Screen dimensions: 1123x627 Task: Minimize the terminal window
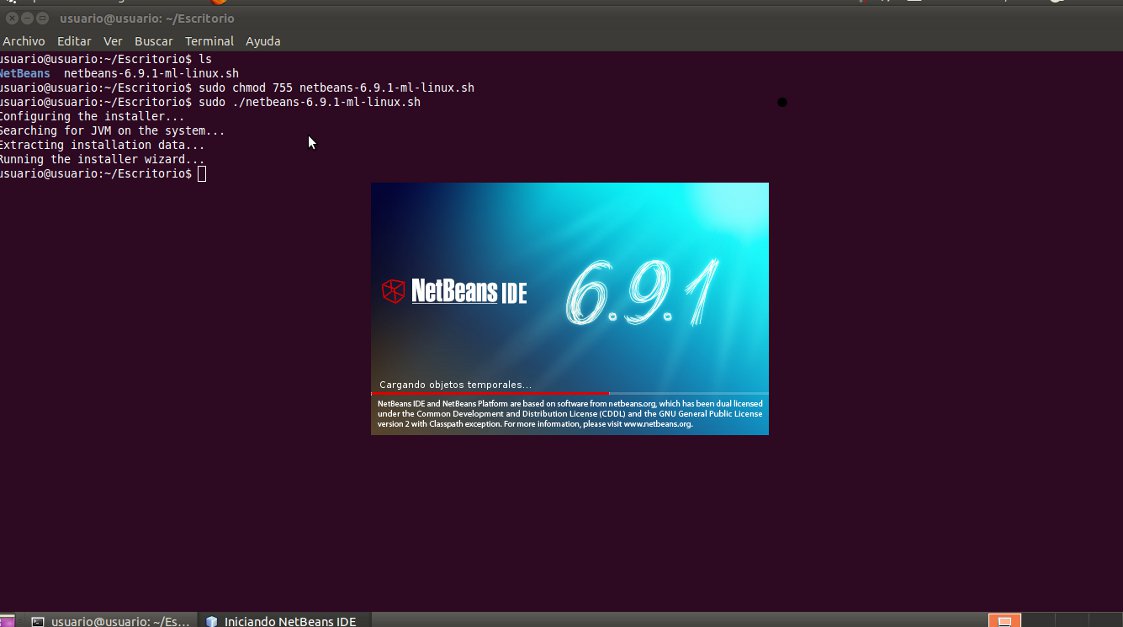click(27, 18)
